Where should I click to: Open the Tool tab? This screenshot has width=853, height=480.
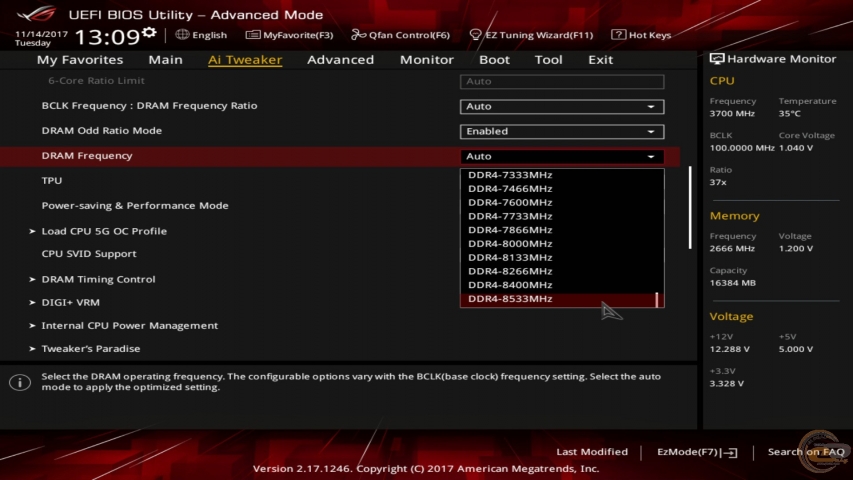coord(548,59)
